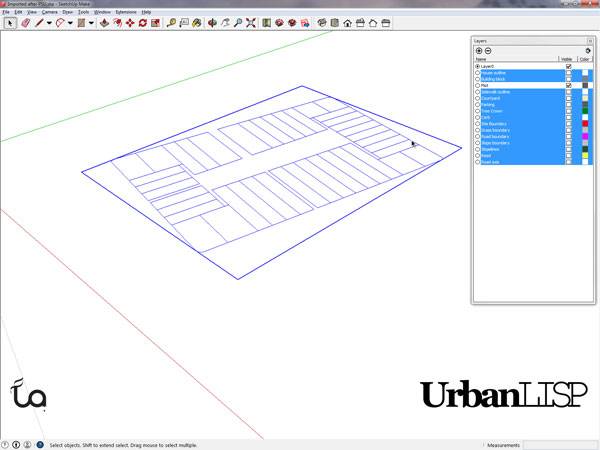Delete layer using minus icon
The image size is (600, 450).
click(487, 50)
